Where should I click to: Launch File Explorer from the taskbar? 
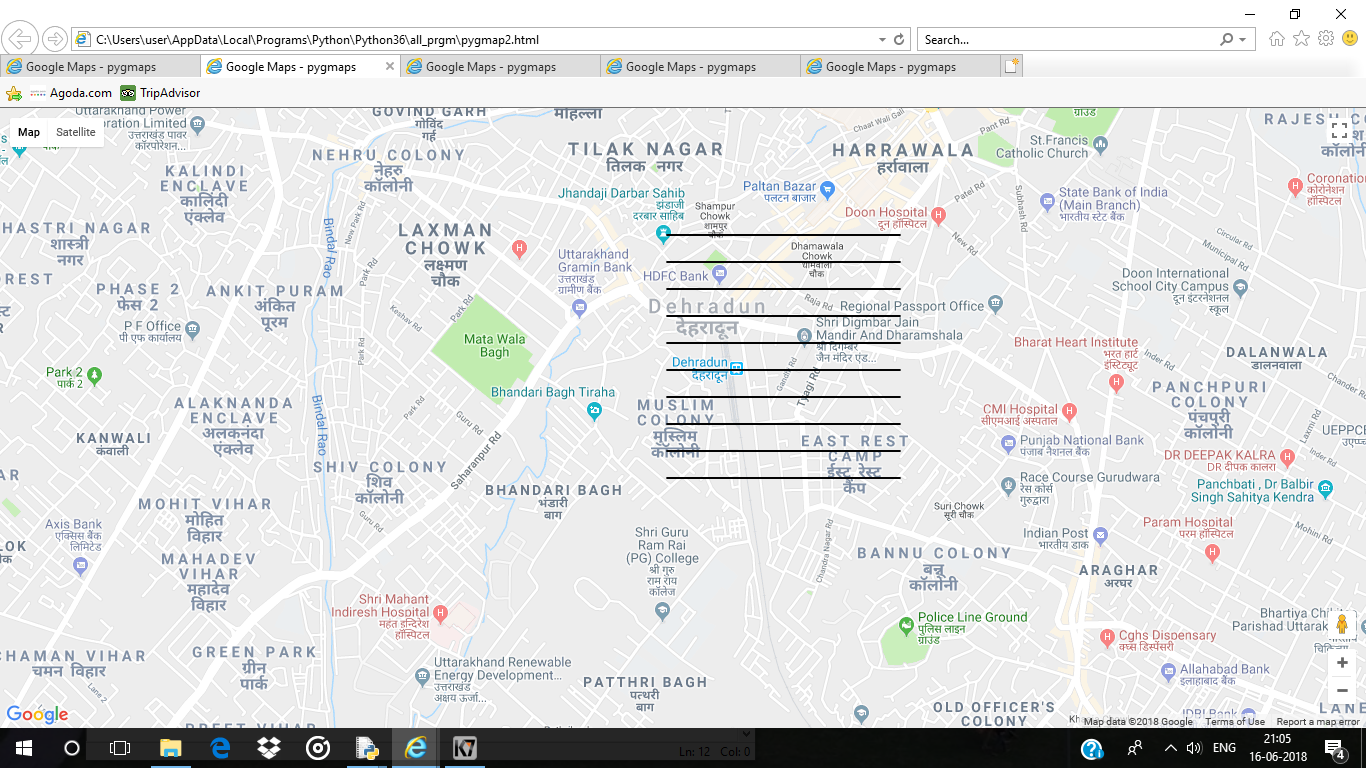[x=171, y=748]
